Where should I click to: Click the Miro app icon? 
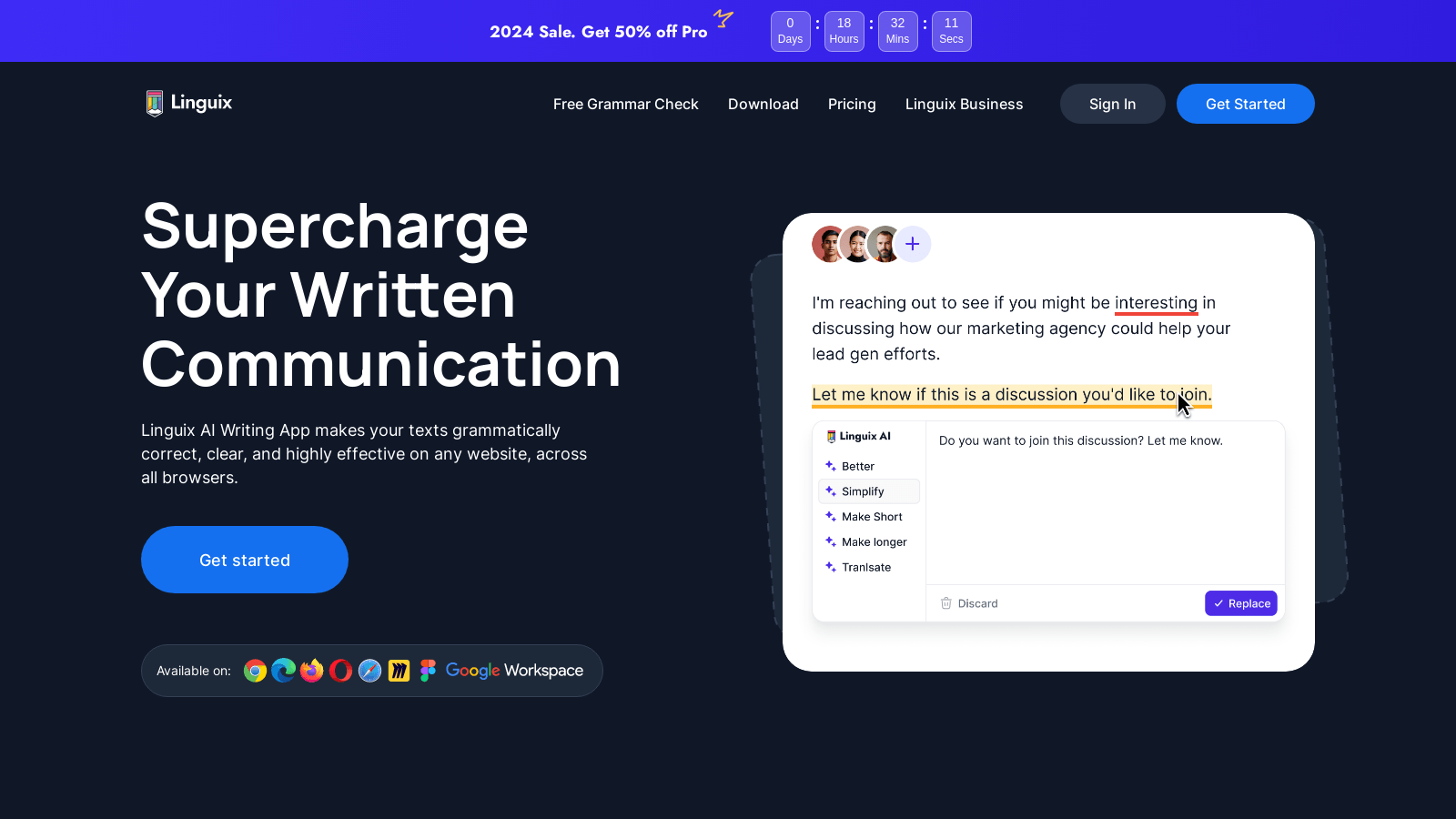pyautogui.click(x=399, y=671)
